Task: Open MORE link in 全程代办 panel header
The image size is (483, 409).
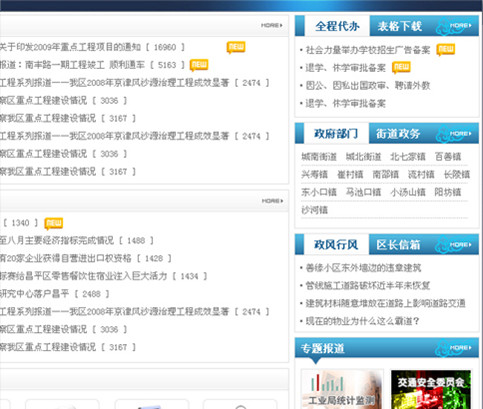Action: tap(461, 25)
